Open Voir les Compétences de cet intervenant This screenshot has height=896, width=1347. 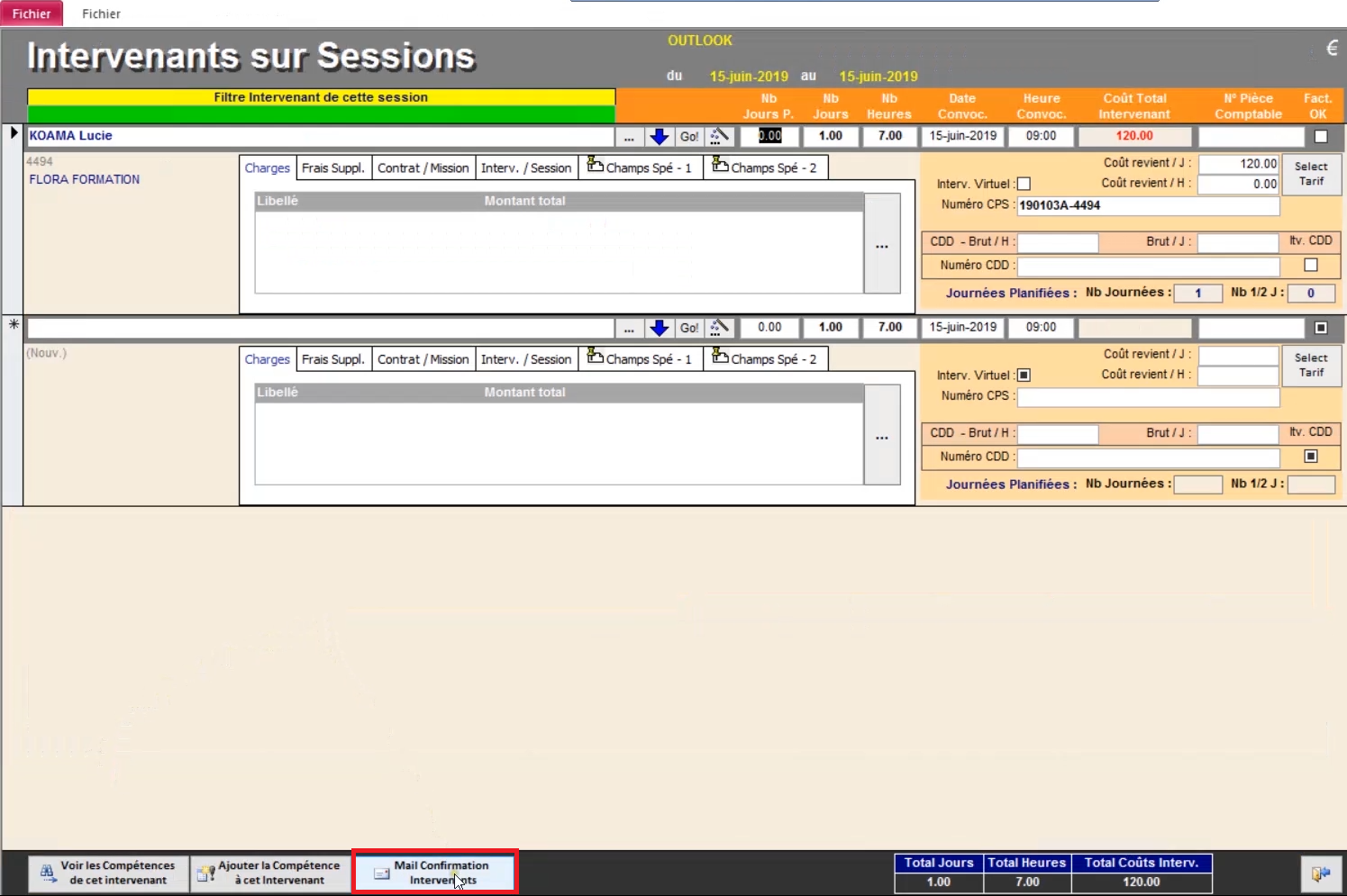point(109,873)
